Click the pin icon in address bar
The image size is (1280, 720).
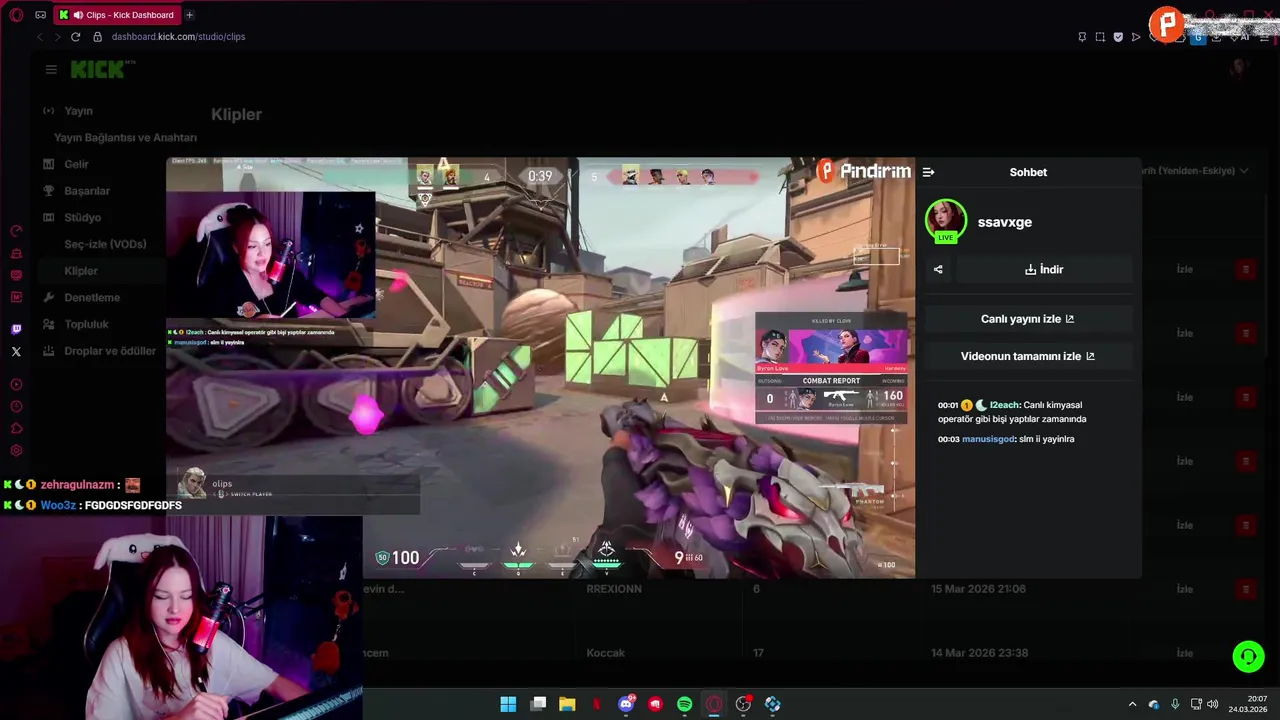click(1082, 37)
